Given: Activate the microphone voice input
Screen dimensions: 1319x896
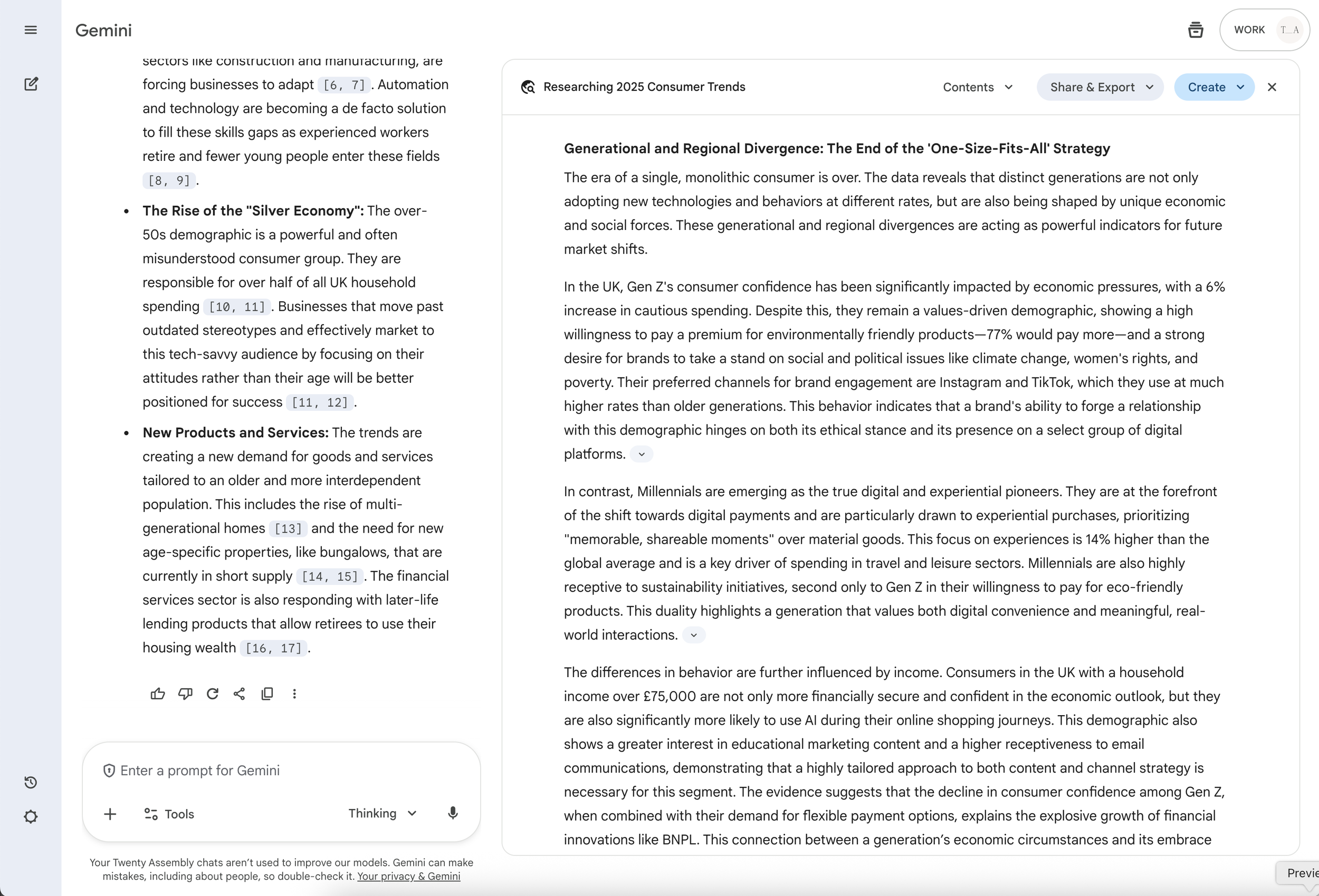Looking at the screenshot, I should coord(452,813).
